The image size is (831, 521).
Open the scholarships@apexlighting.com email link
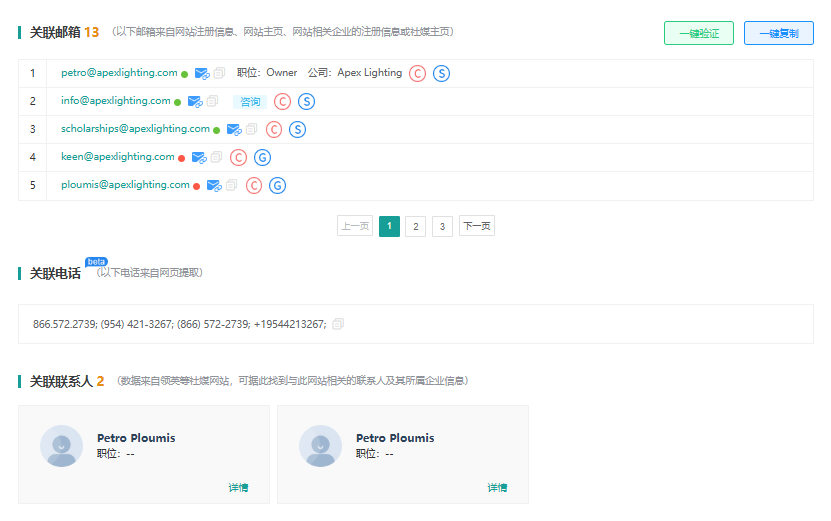(135, 129)
